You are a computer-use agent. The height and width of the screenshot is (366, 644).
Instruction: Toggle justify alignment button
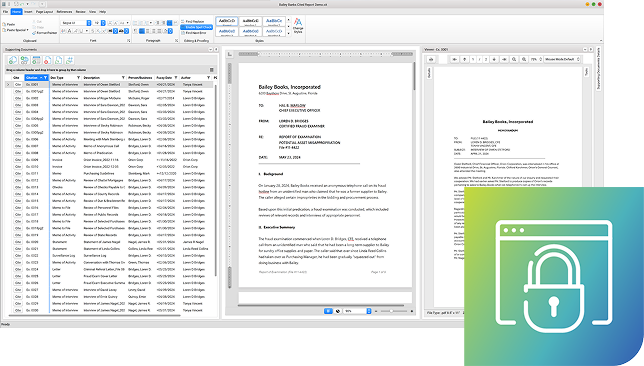[159, 31]
